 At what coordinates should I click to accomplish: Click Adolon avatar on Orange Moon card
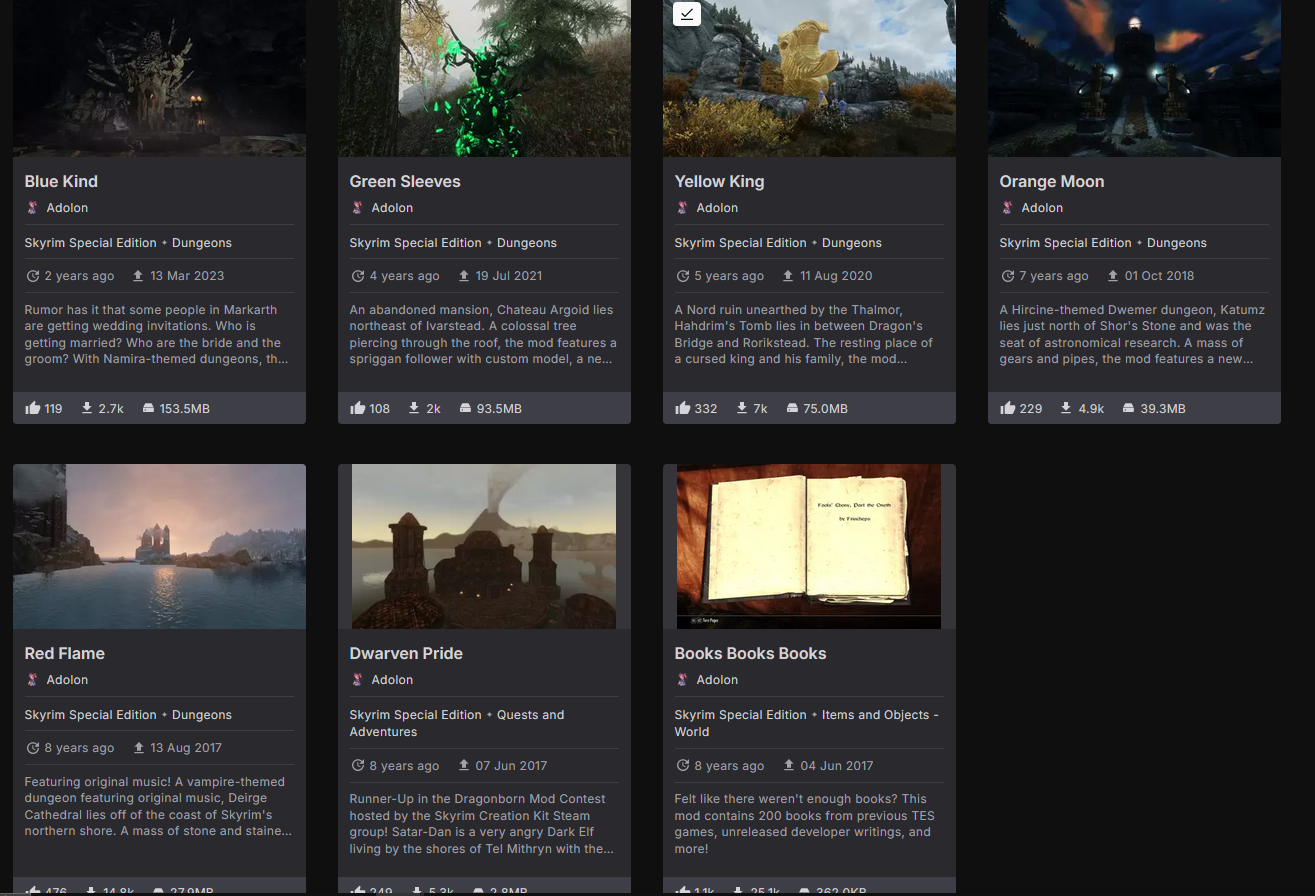click(1007, 208)
